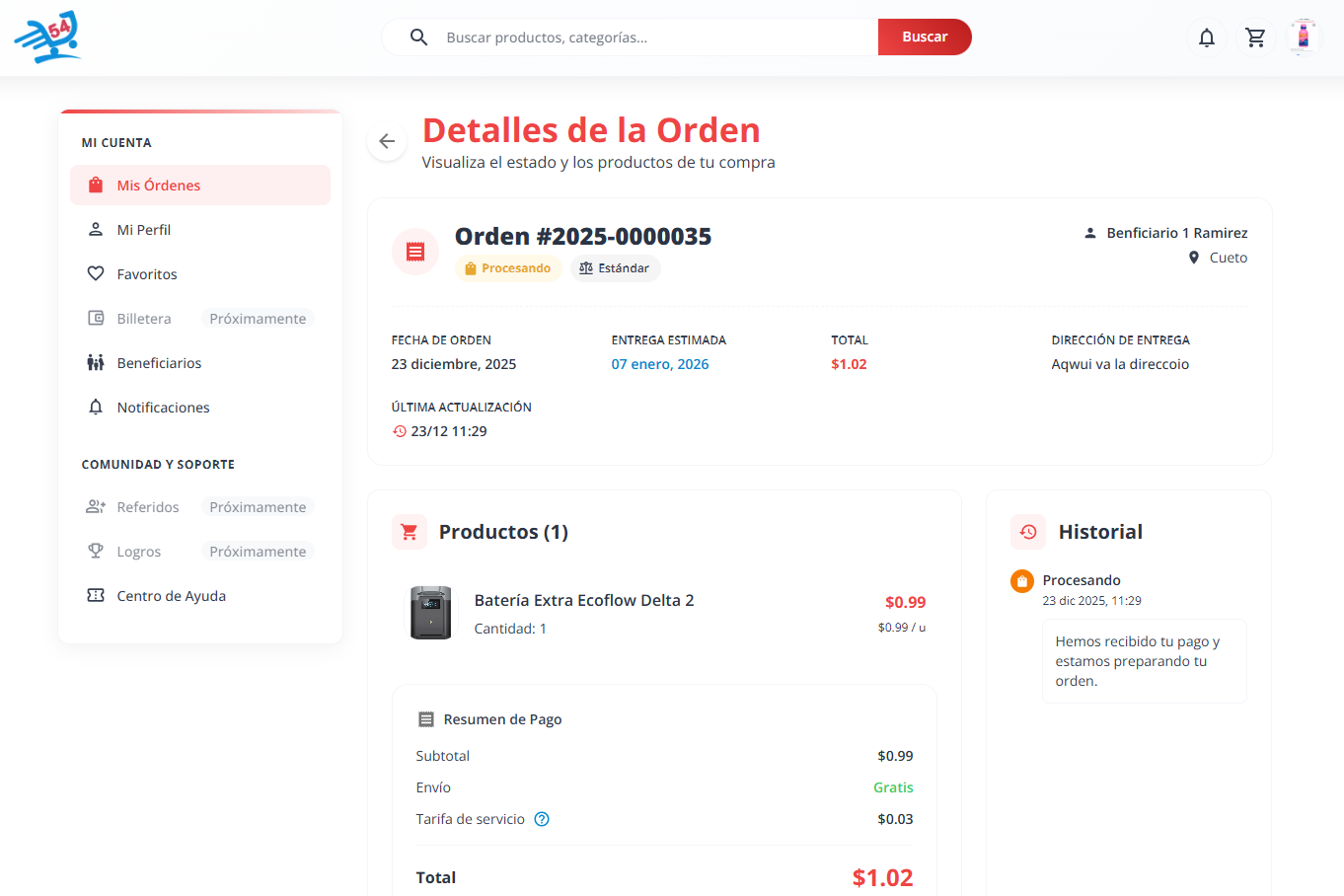Viewport: 1344px width, 896px height.
Task: Click the Procesando marker in Historial timeline
Action: coord(1020,582)
